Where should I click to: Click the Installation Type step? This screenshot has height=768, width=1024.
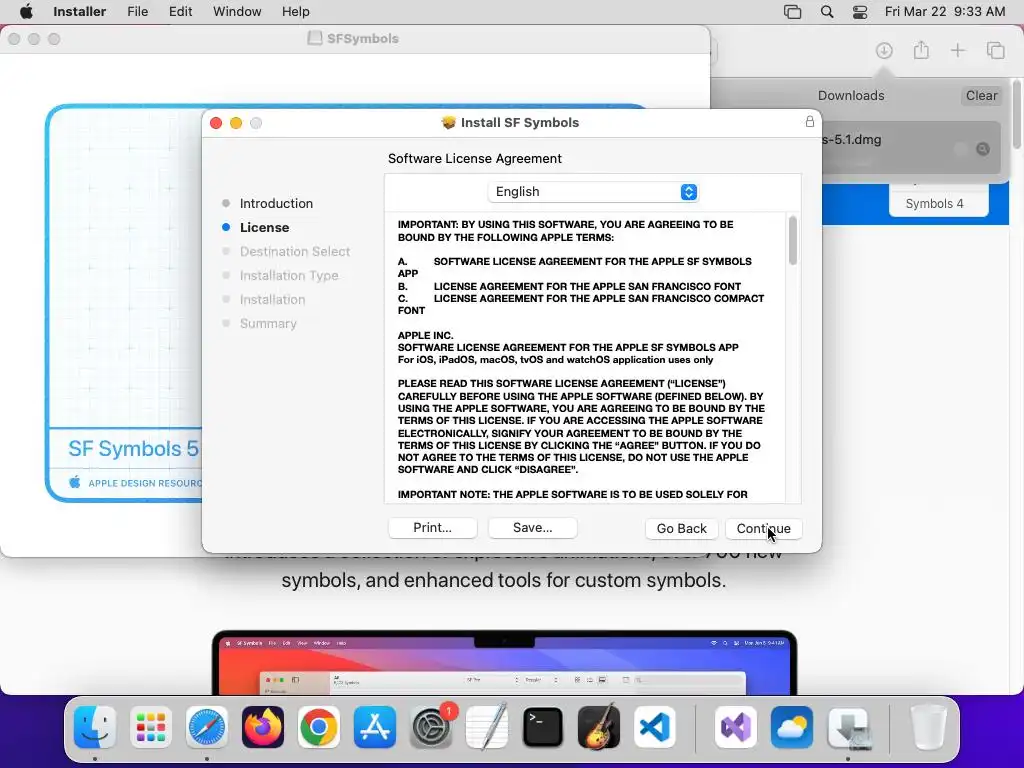click(x=289, y=276)
